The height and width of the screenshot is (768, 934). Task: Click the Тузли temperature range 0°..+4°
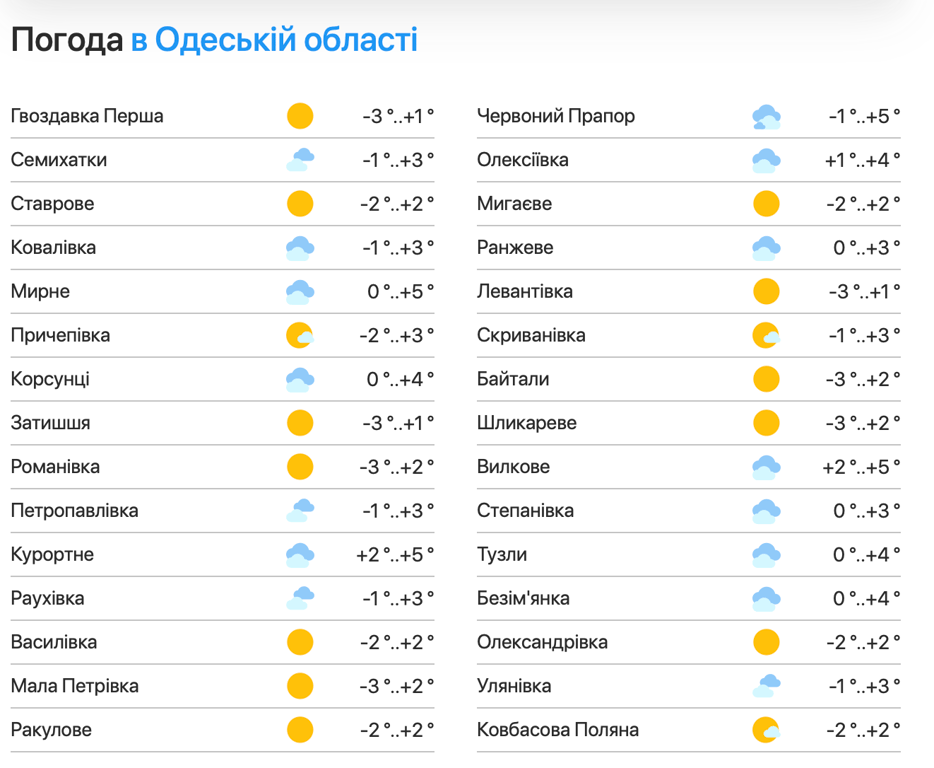(867, 554)
